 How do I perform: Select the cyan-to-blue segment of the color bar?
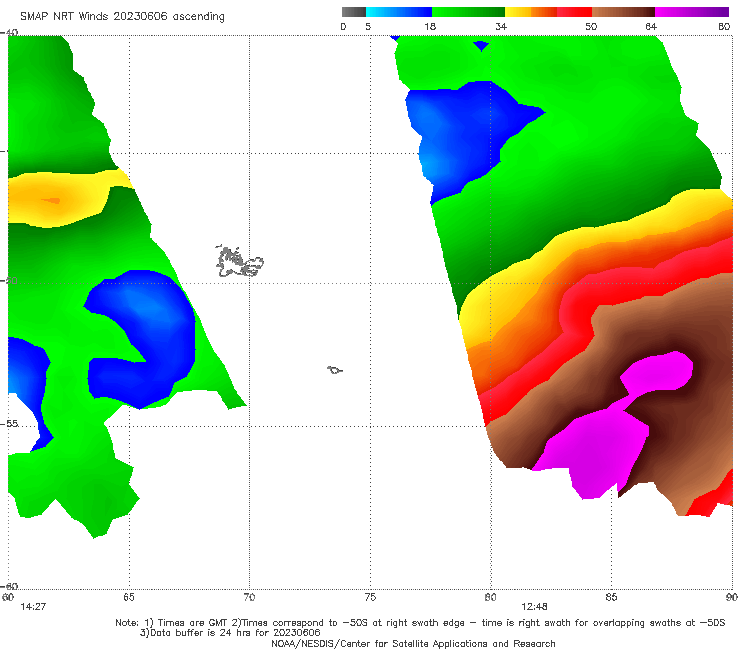[x=398, y=12]
